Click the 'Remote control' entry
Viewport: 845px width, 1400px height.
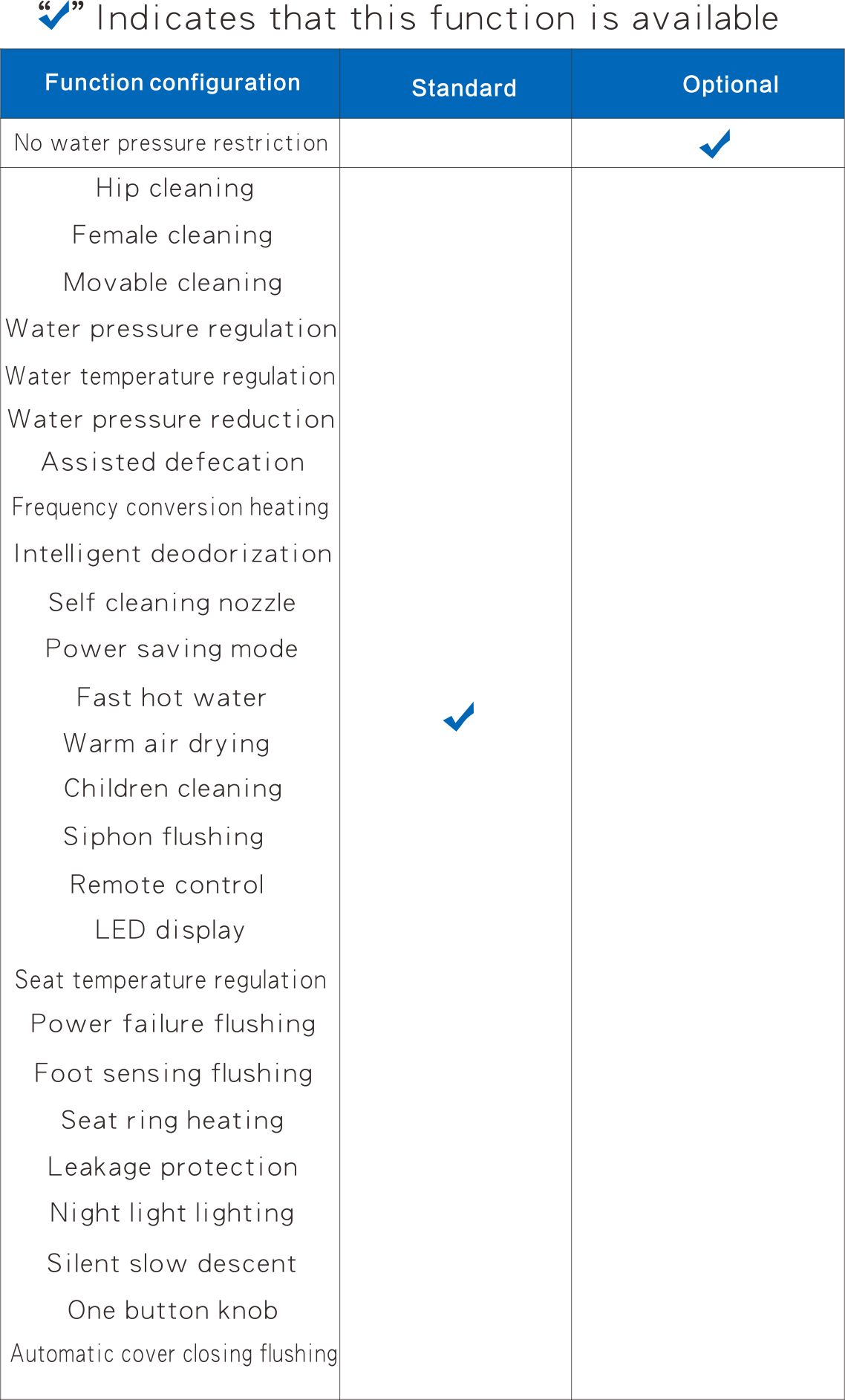(167, 885)
